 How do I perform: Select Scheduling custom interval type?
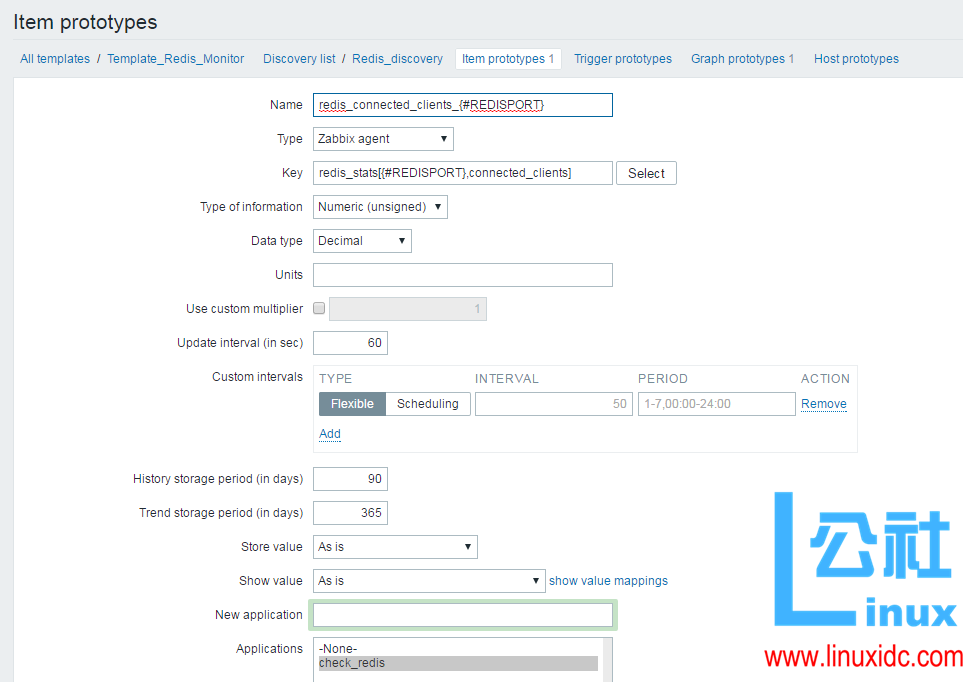click(427, 404)
